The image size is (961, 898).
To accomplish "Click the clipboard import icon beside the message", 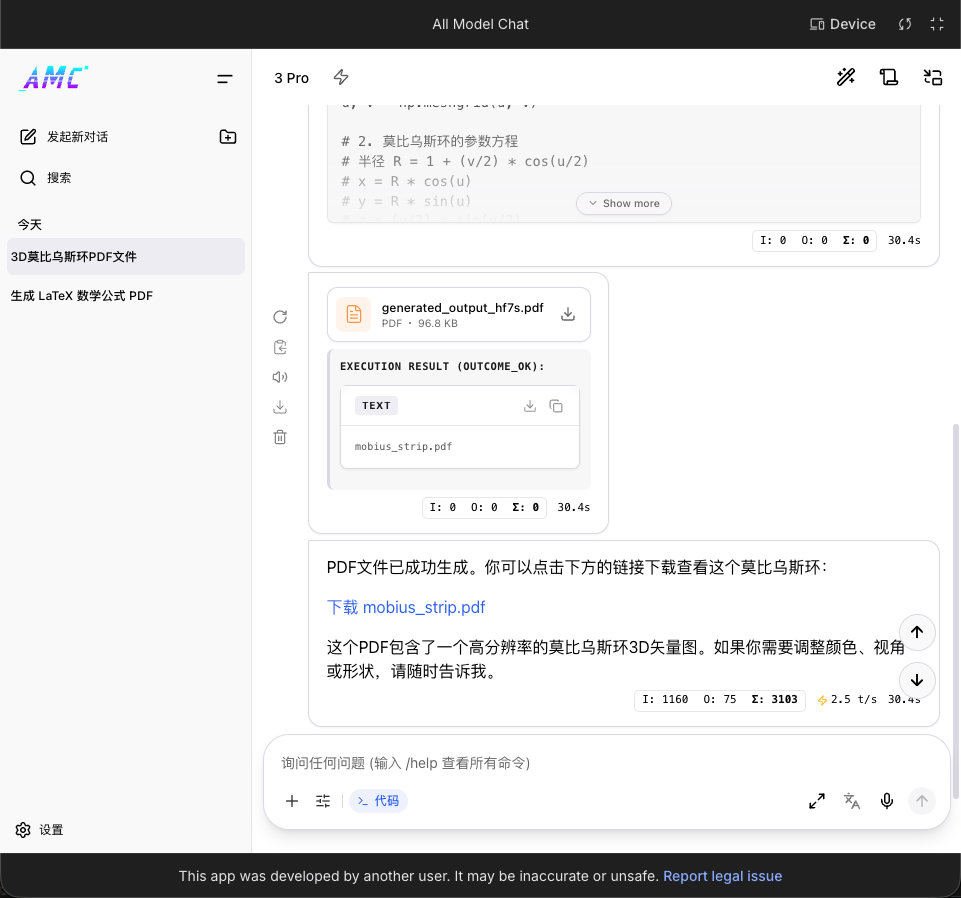I will tap(280, 347).
